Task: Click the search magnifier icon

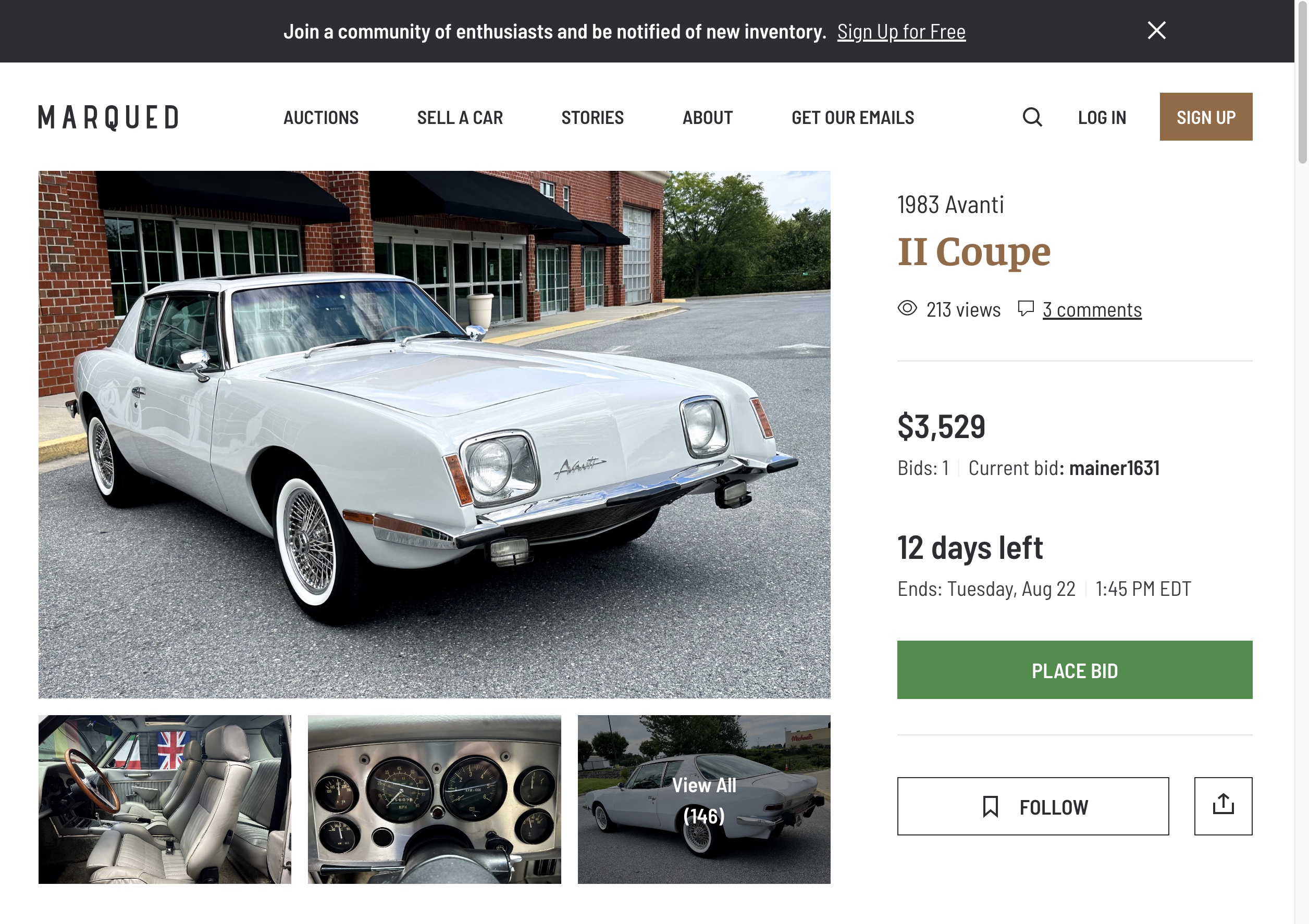Action: pyautogui.click(x=1031, y=117)
